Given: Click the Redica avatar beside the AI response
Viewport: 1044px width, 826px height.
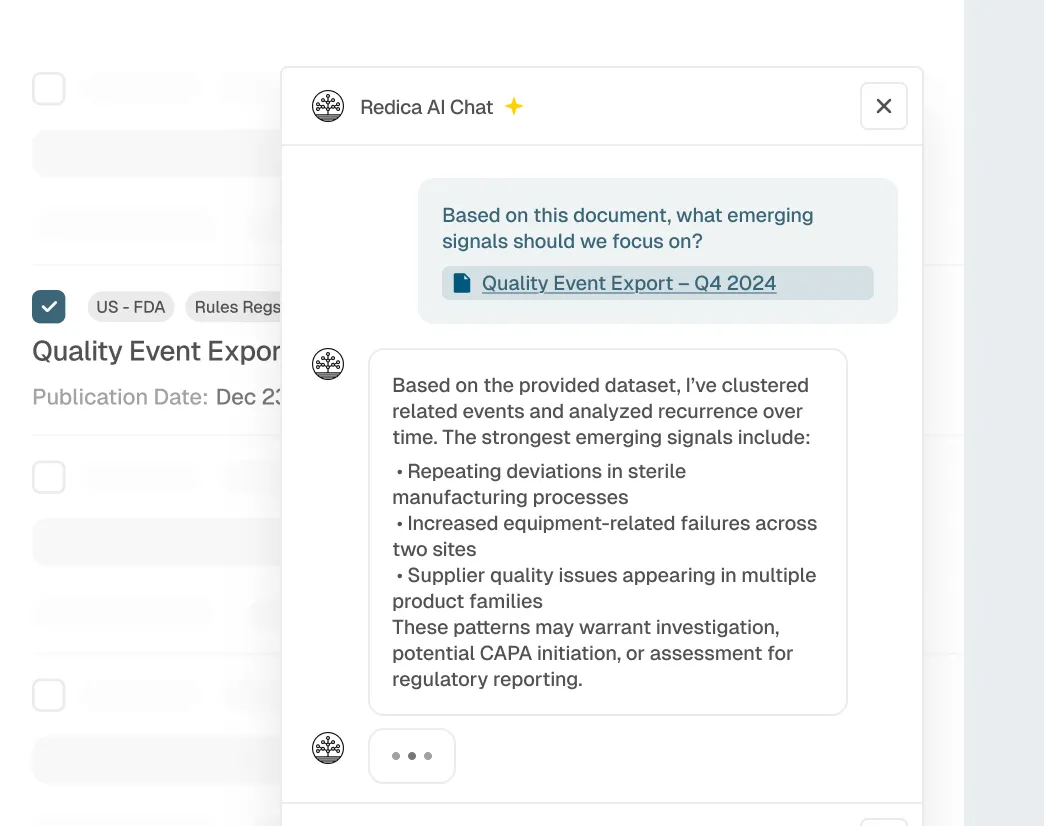Looking at the screenshot, I should (327, 364).
